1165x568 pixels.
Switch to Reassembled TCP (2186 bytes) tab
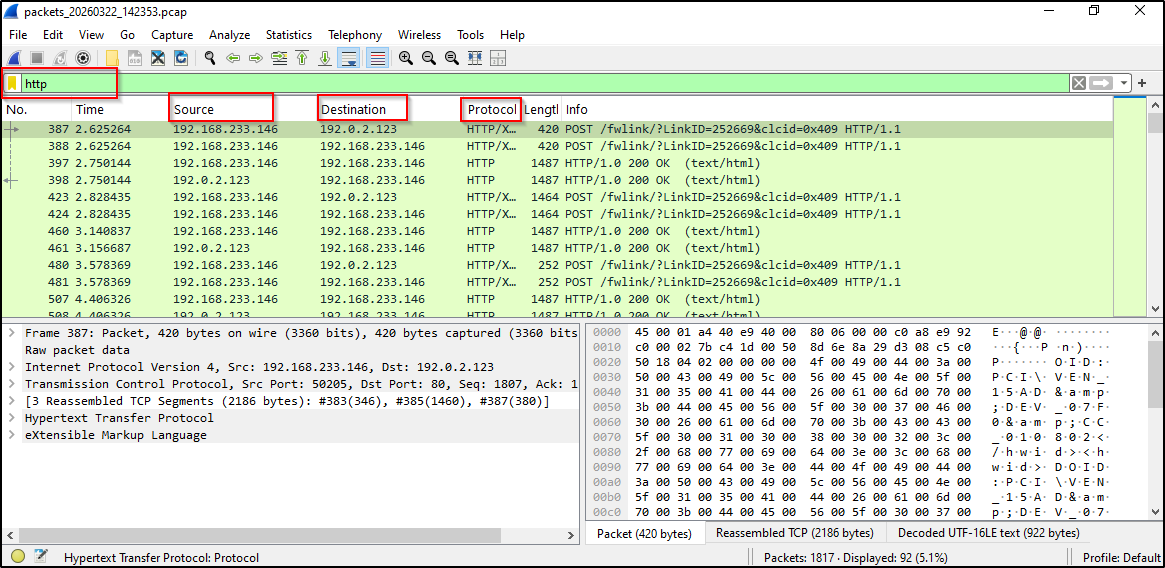794,533
